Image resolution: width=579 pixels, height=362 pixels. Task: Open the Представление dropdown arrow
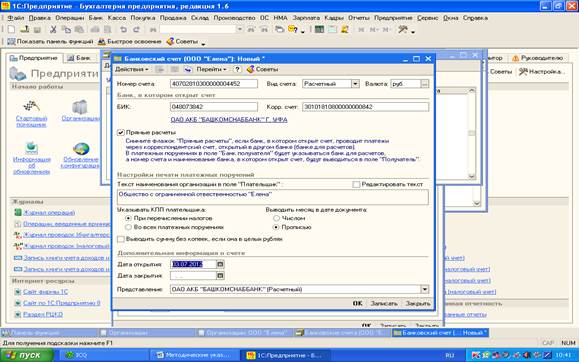click(425, 289)
